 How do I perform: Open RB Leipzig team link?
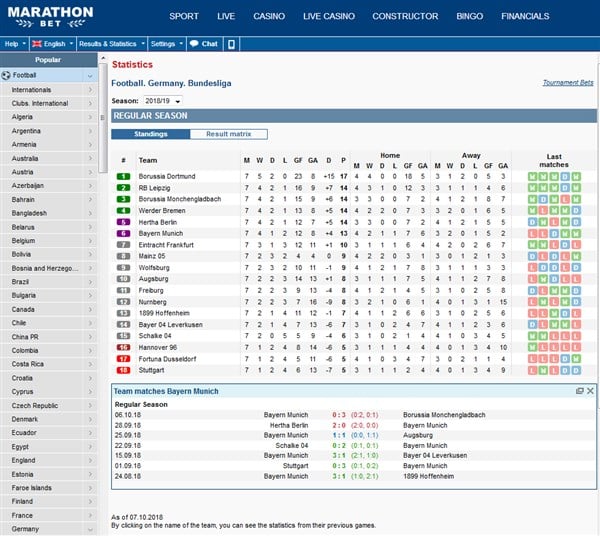click(154, 188)
